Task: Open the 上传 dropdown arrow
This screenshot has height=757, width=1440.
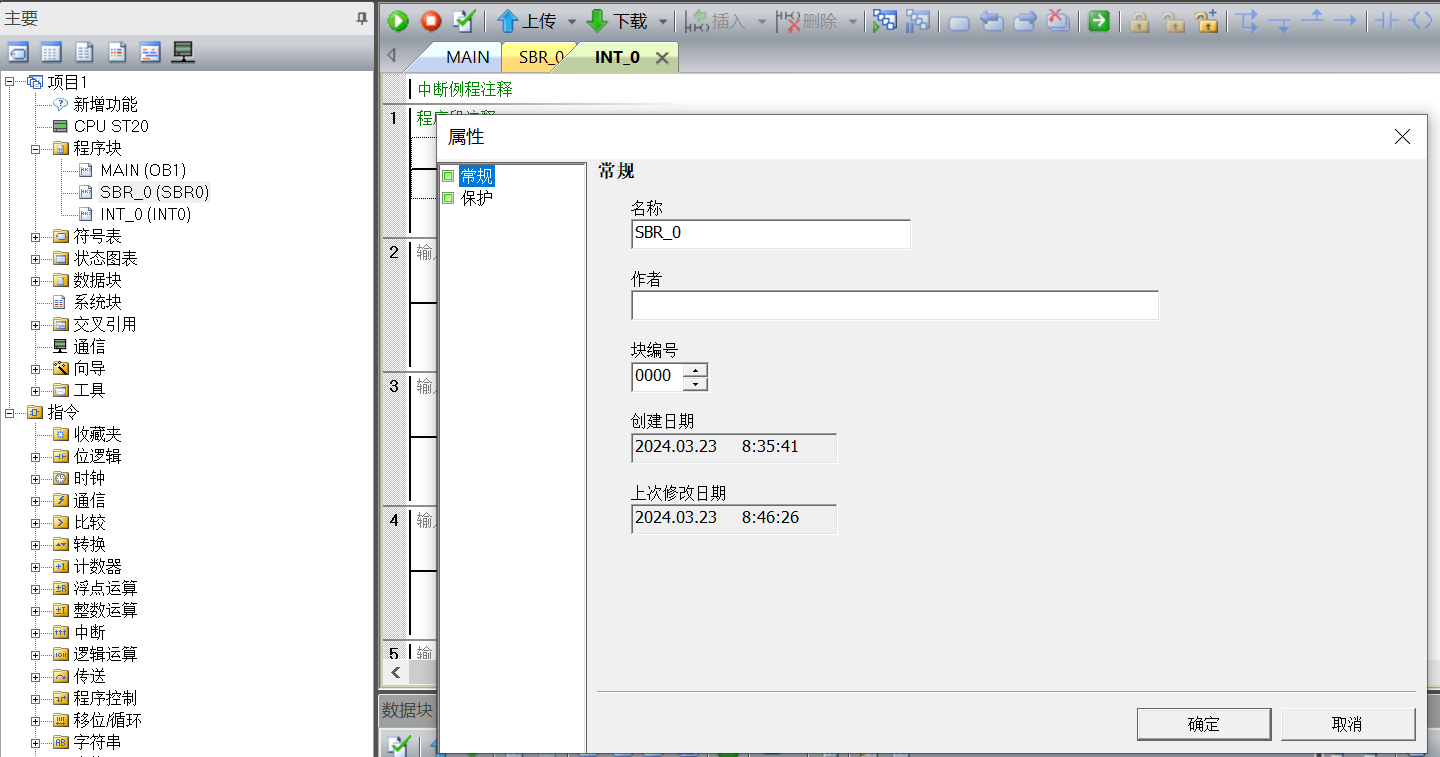Action: point(572,22)
